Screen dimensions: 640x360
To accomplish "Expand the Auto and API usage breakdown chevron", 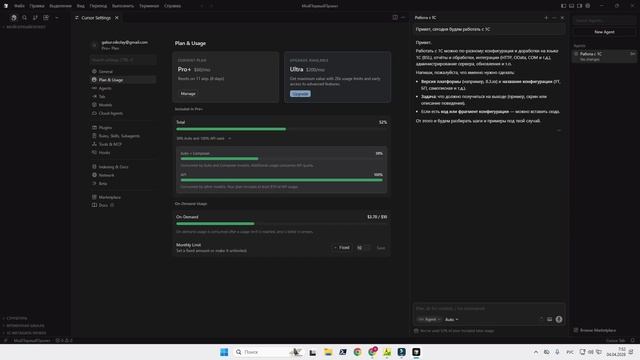I will (229, 138).
